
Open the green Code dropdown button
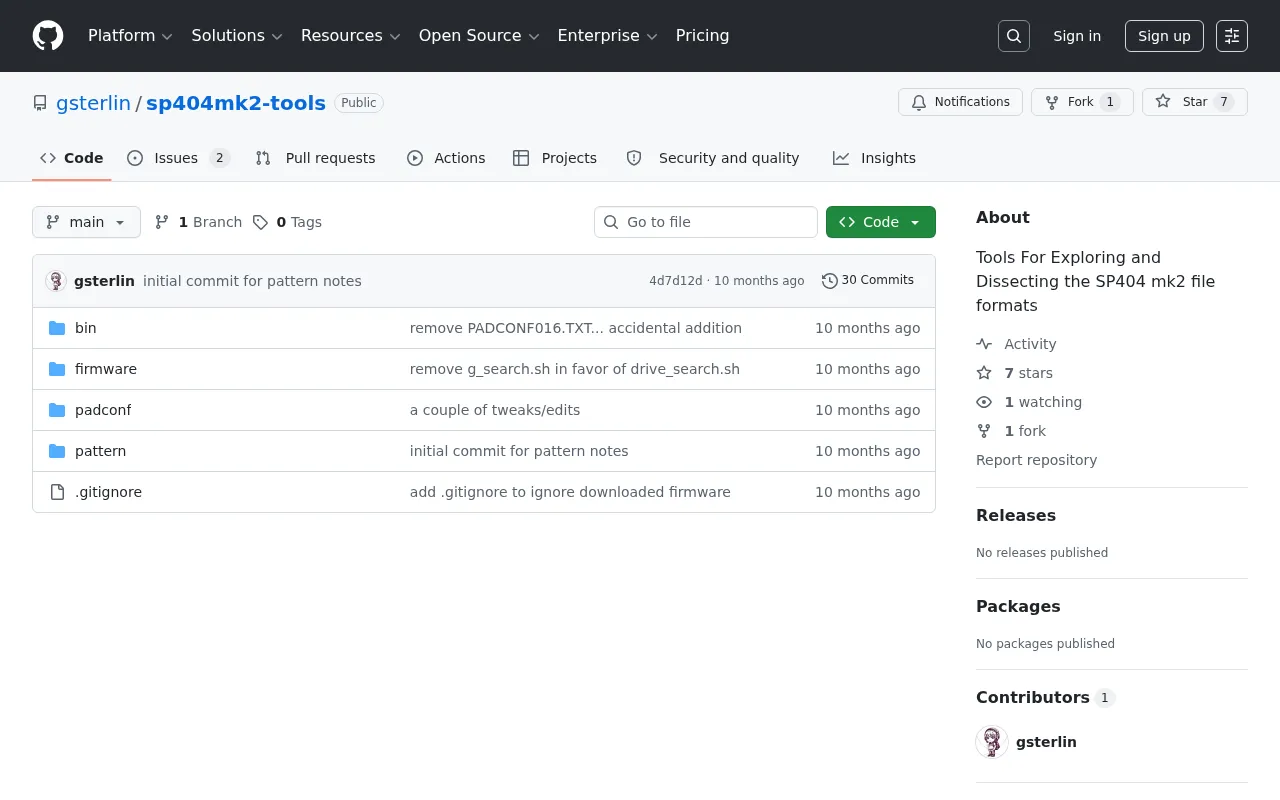point(881,222)
